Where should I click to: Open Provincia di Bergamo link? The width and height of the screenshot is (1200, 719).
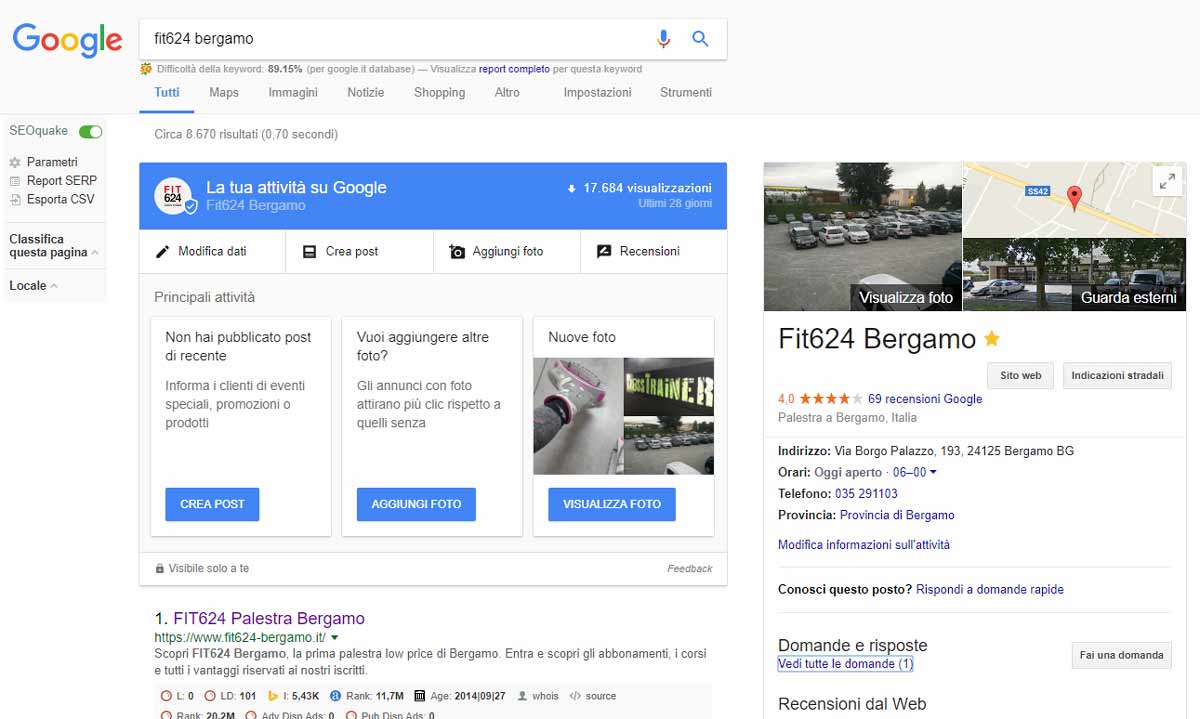pos(897,515)
